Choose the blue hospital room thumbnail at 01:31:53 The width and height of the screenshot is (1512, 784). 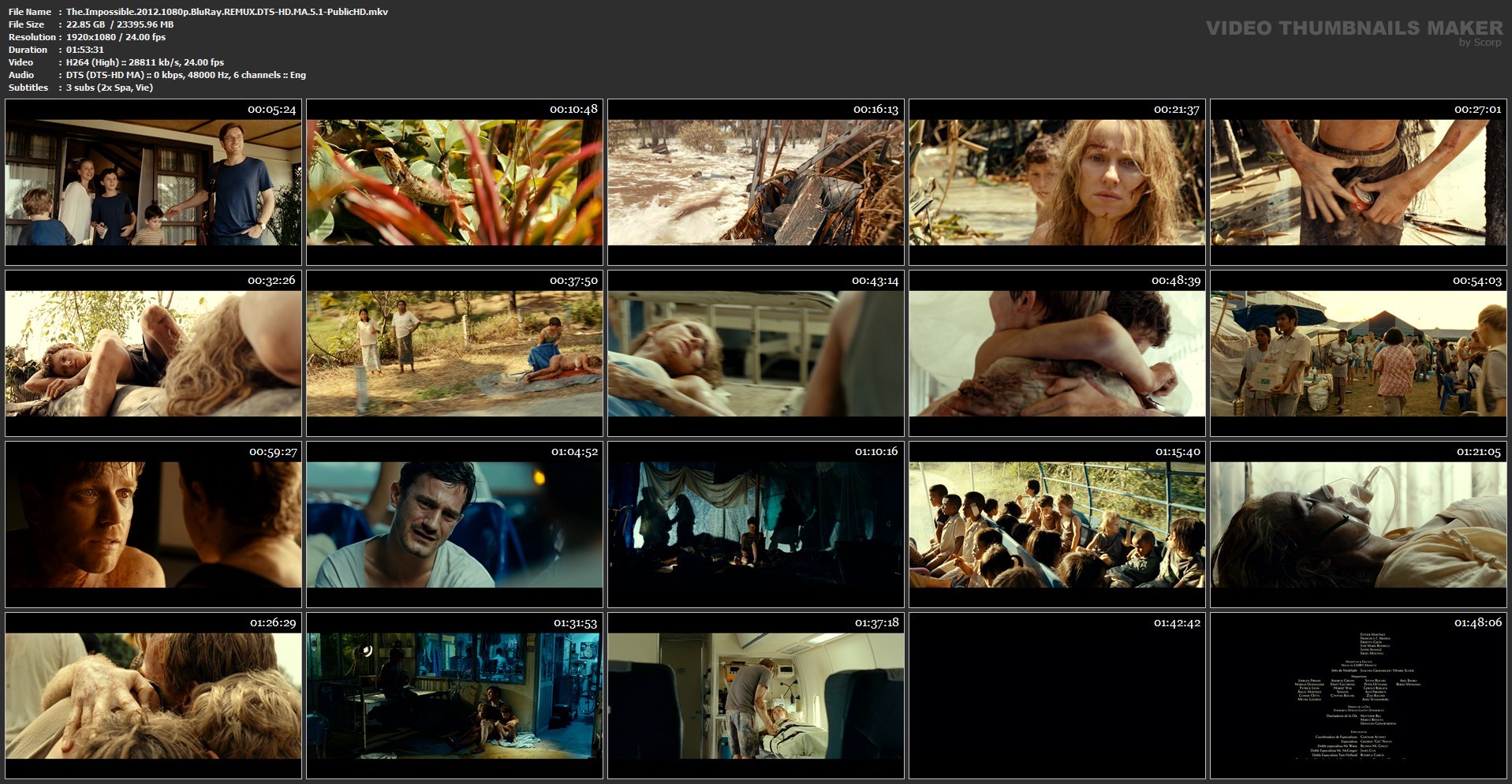[454, 696]
